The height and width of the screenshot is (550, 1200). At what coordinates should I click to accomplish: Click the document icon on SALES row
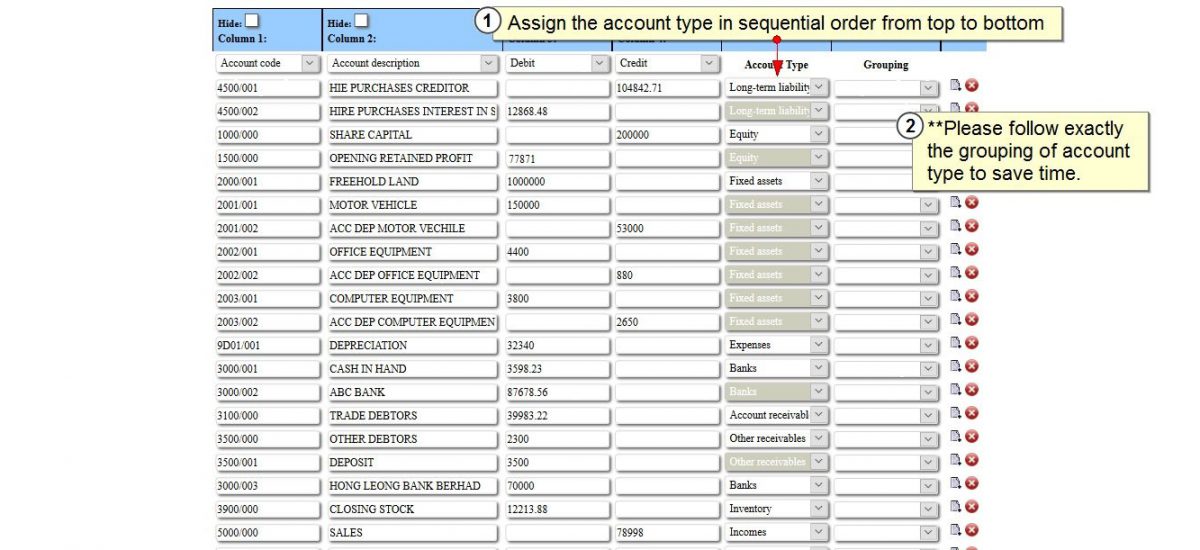[x=955, y=531]
